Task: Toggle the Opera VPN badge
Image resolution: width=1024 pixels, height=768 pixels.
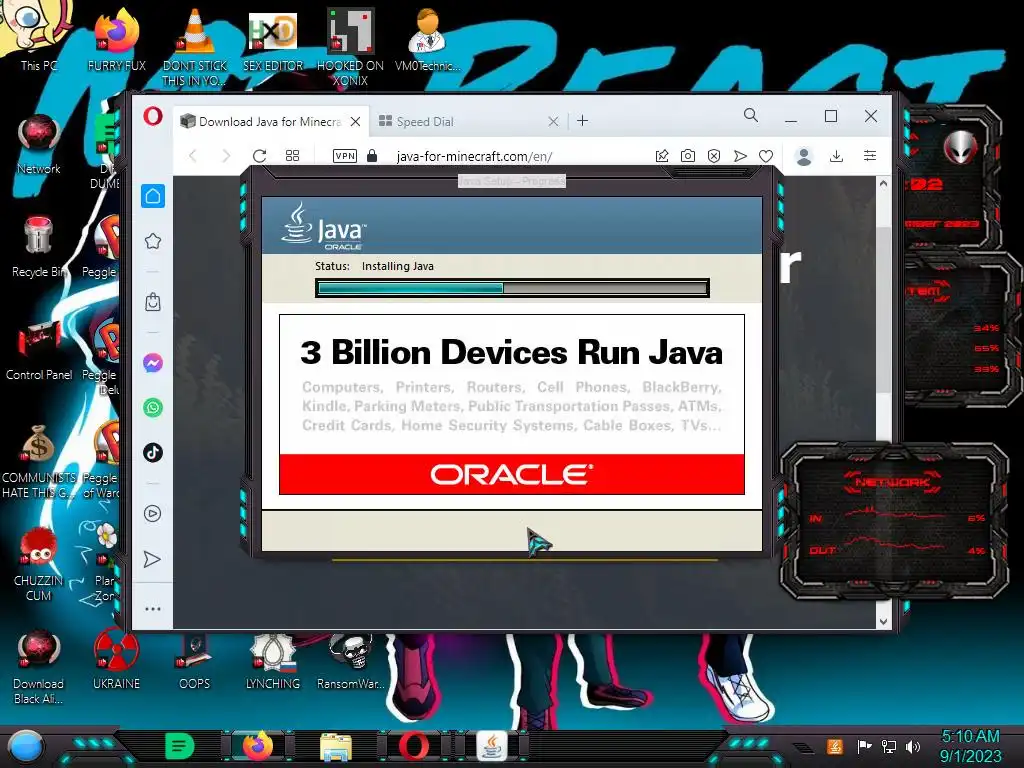Action: coord(345,155)
